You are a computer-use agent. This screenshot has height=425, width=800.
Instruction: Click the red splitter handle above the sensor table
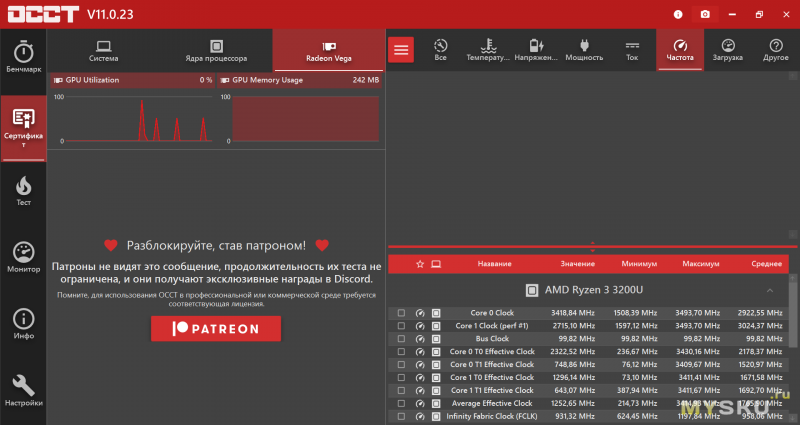click(592, 247)
